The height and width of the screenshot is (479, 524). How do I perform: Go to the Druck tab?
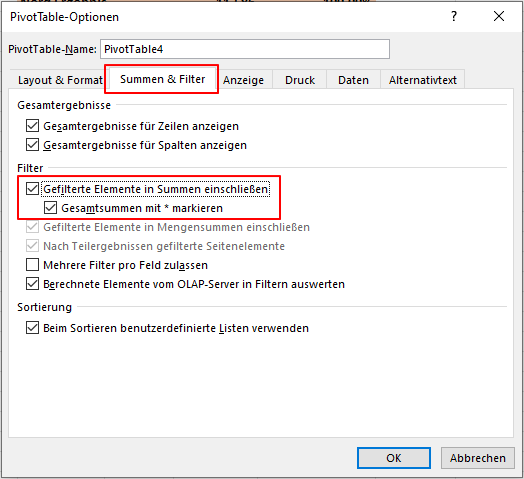(300, 80)
